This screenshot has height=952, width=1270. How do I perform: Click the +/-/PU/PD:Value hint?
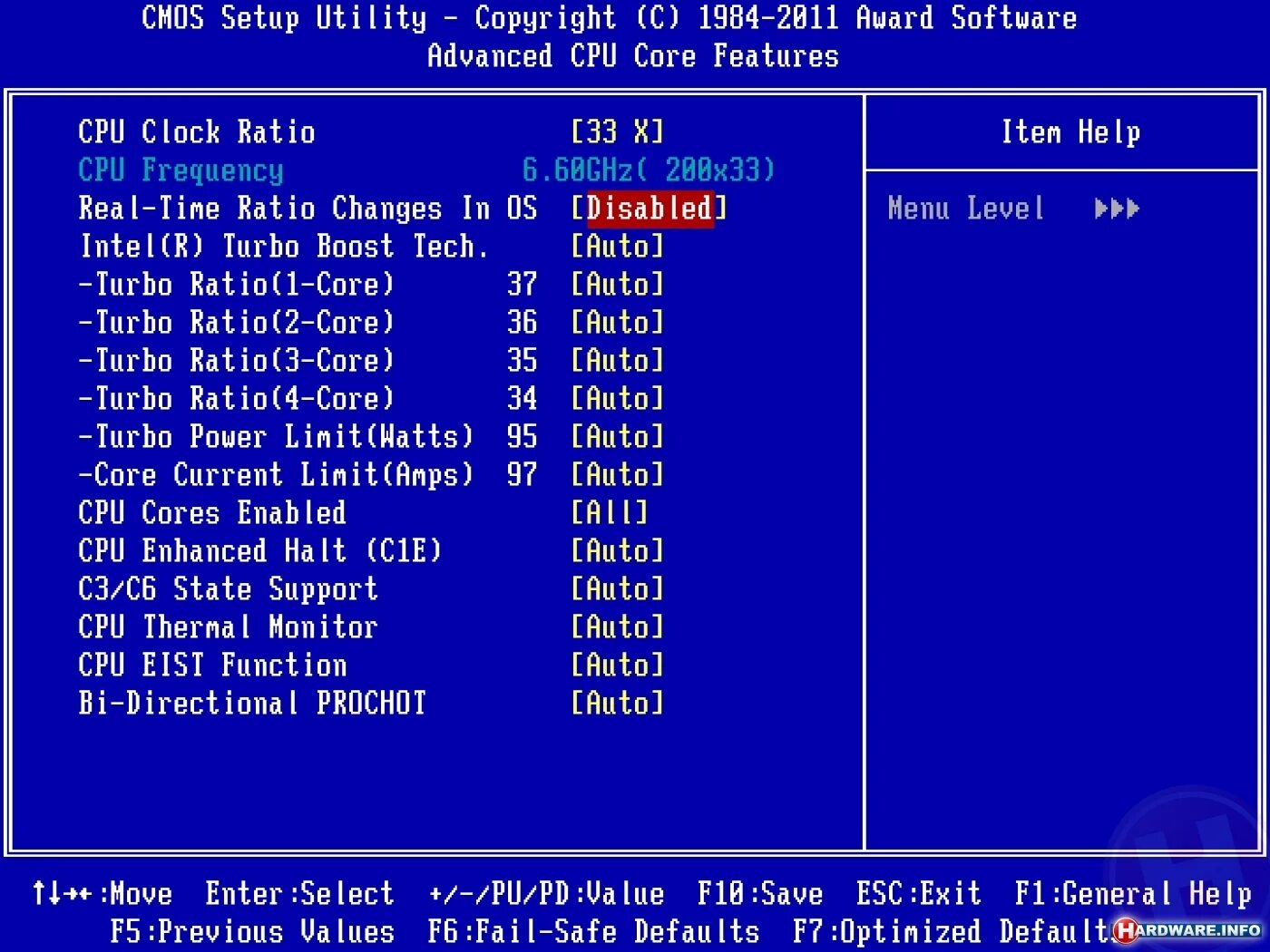(x=546, y=894)
